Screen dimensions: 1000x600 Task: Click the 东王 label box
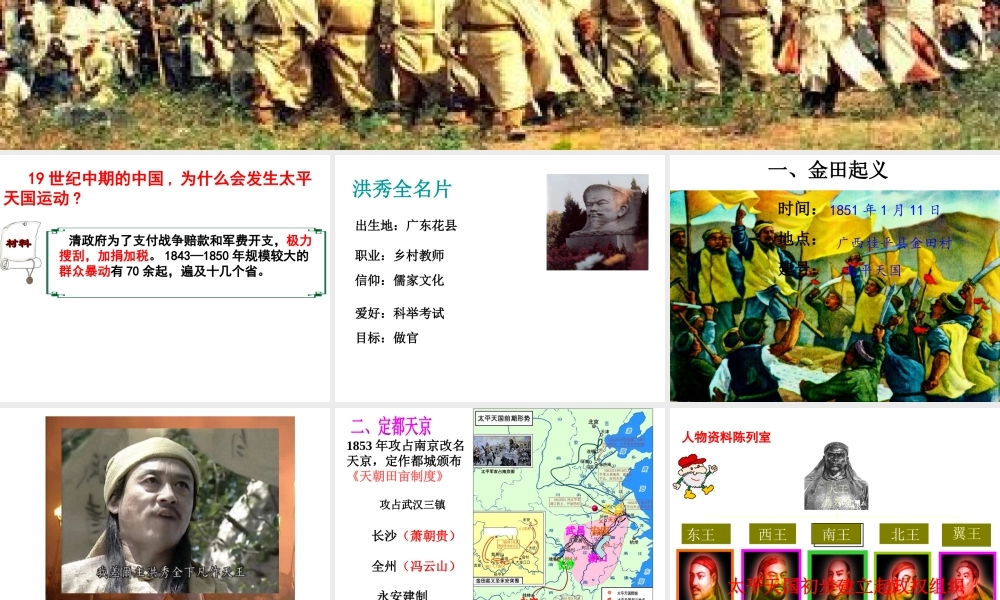tap(706, 534)
